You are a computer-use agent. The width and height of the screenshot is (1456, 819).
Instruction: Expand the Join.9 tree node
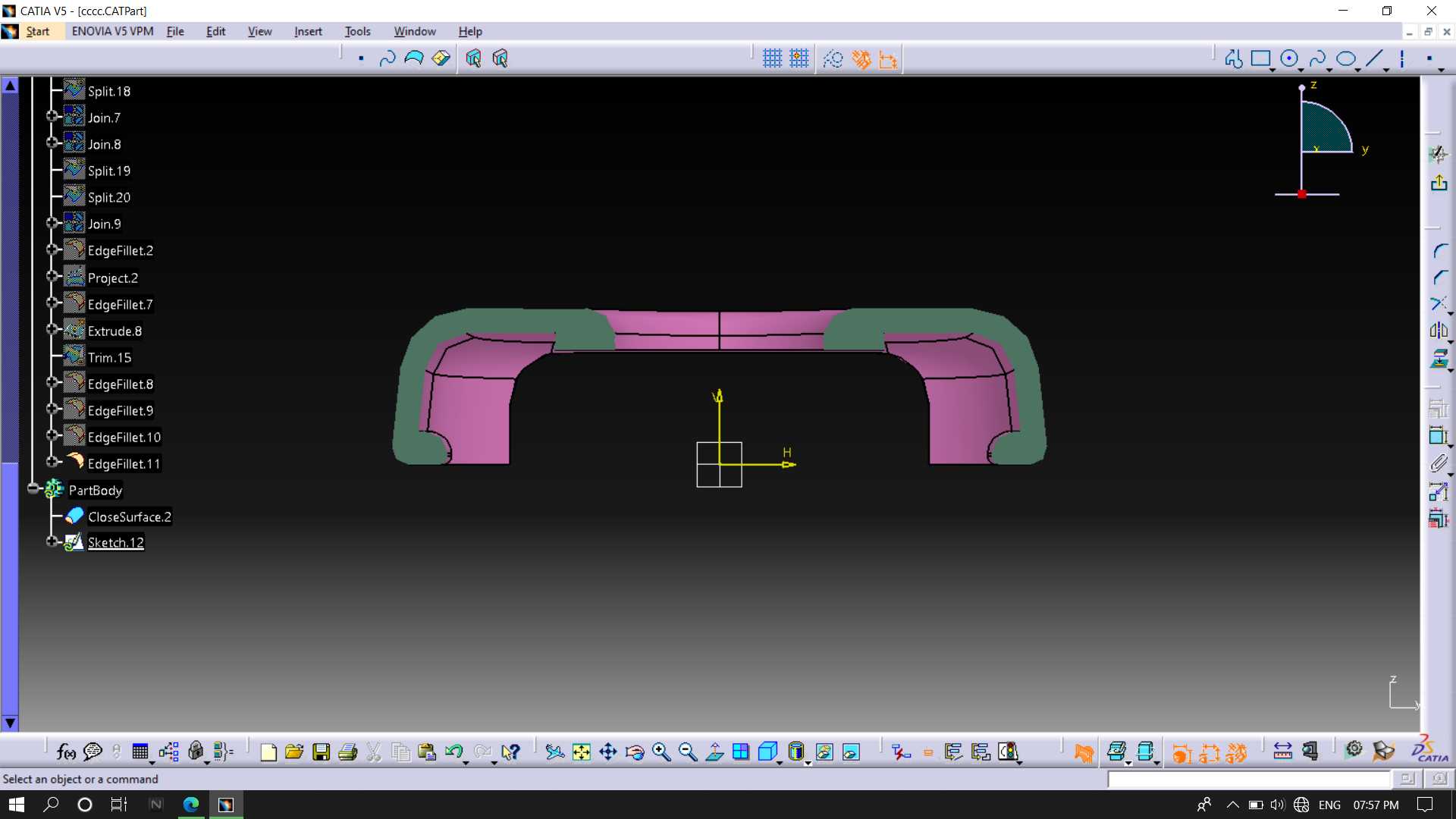pyautogui.click(x=52, y=223)
